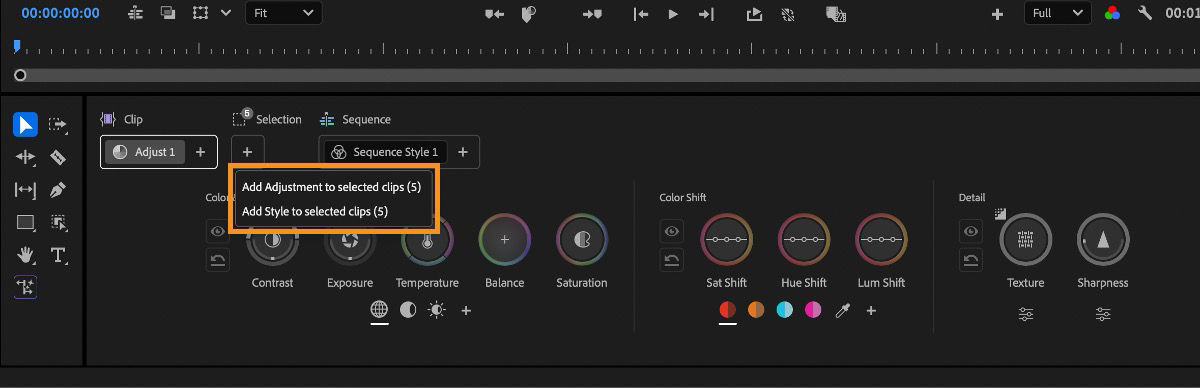
Task: Select the orange Color Shift swatch
Action: [757, 310]
